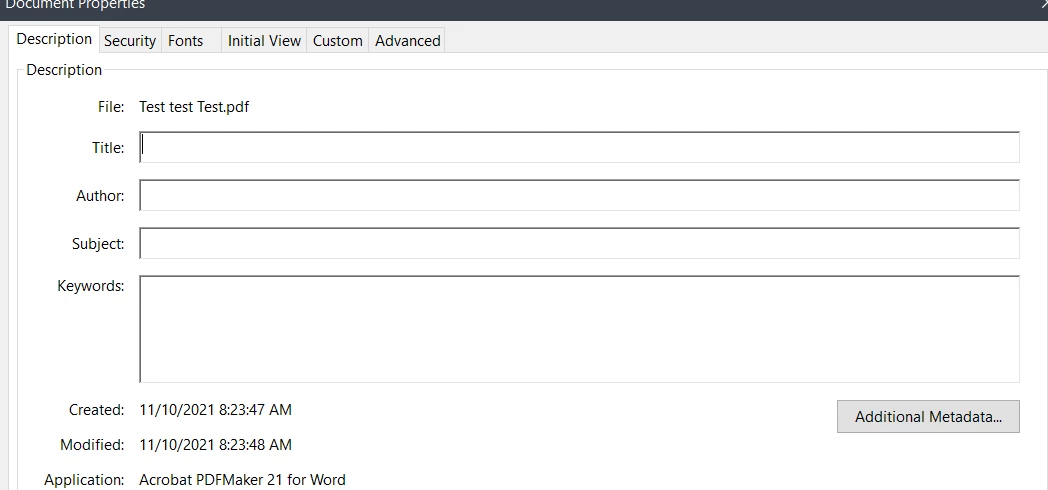Click the Modified: label
The width and height of the screenshot is (1048, 490).
point(92,445)
